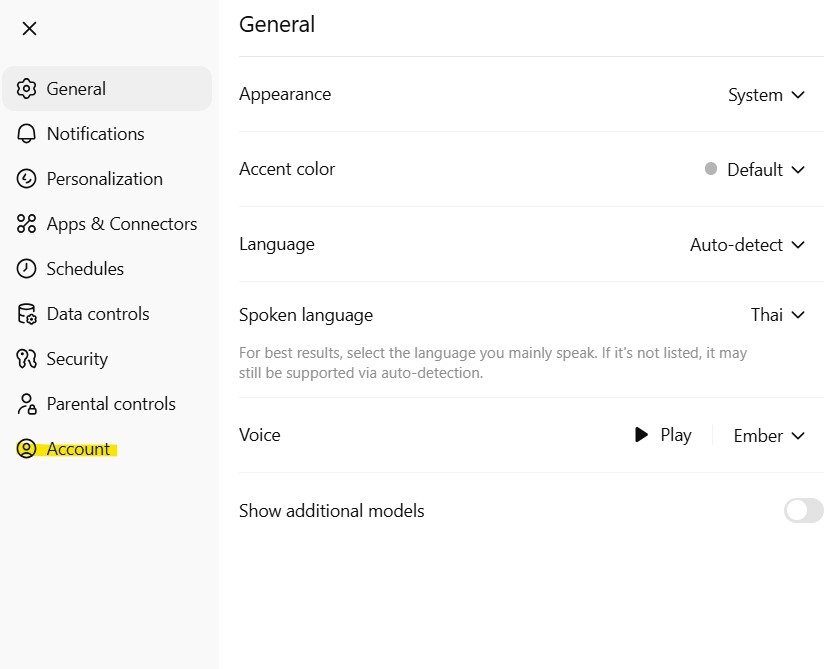Click the Personalization icon in sidebar
This screenshot has width=831, height=669.
click(26, 179)
